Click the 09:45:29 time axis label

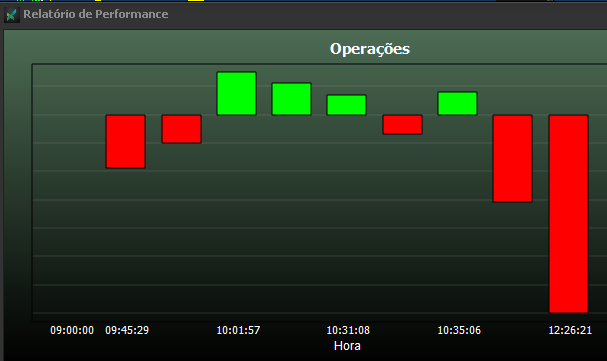[x=127, y=330]
